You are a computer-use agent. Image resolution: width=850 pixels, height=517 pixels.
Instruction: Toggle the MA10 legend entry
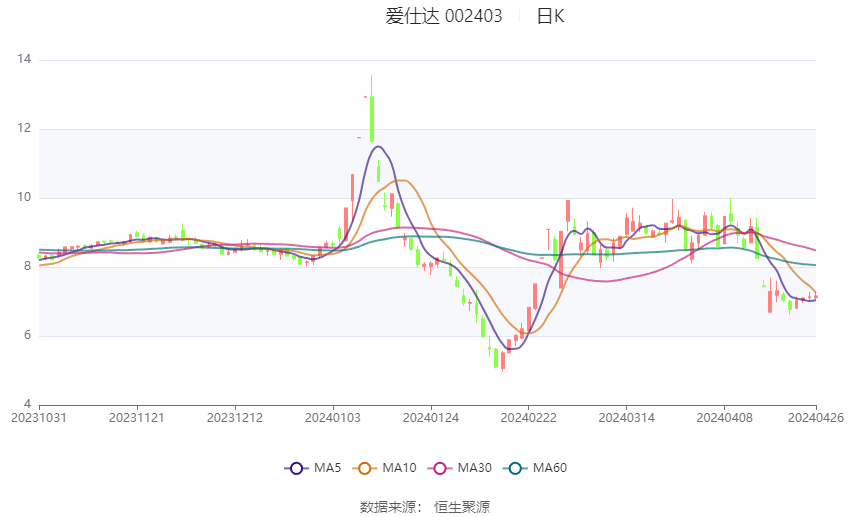click(384, 468)
